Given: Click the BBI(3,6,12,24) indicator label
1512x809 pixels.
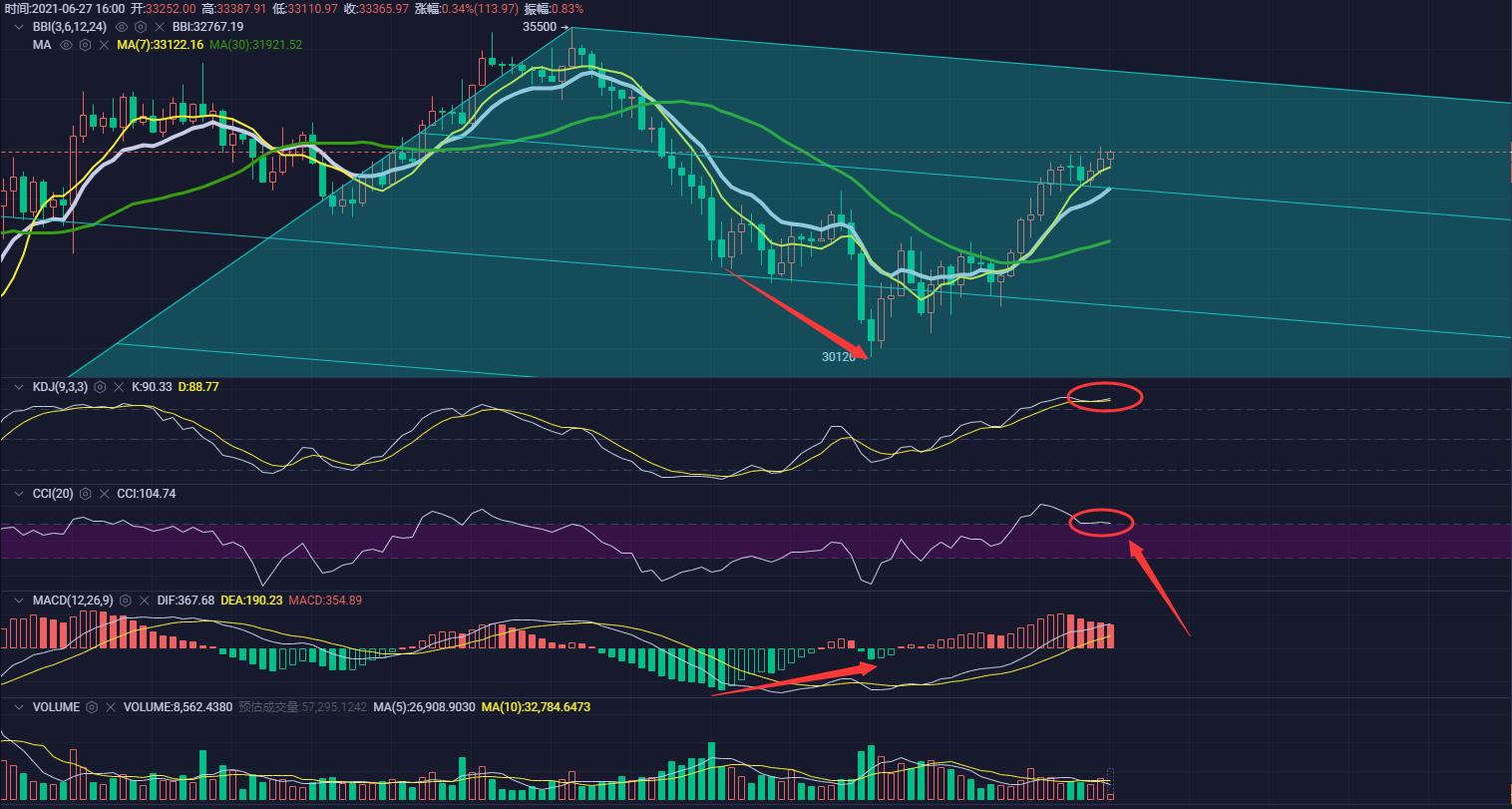Looking at the screenshot, I should coord(70,27).
